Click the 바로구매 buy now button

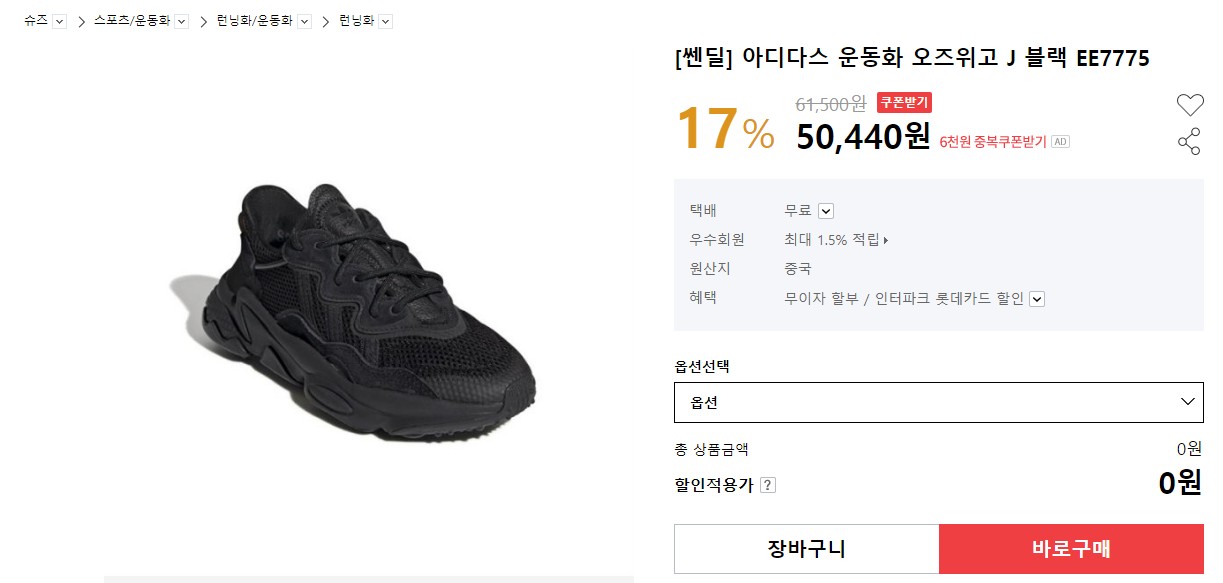click(x=1071, y=549)
